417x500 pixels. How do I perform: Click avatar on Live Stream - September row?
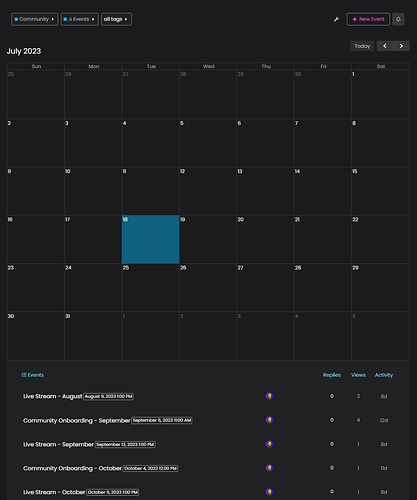[x=270, y=444]
